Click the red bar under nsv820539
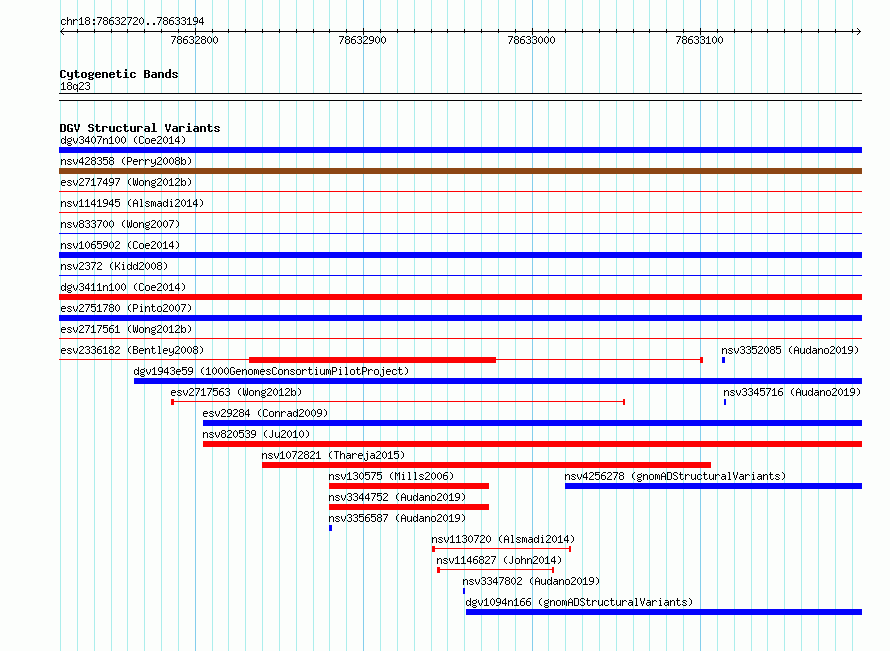 (532, 444)
